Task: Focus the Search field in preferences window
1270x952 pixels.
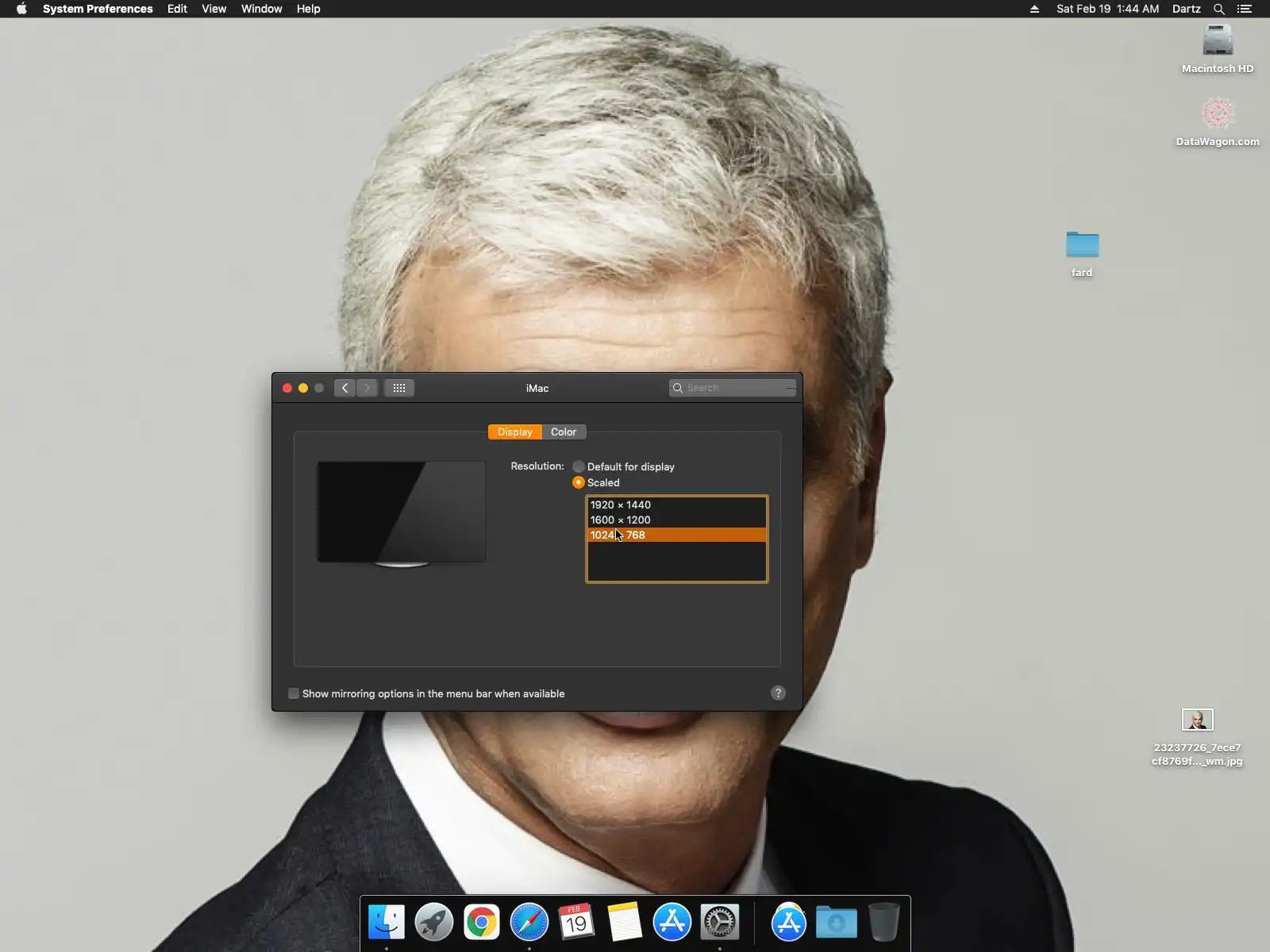Action: [x=733, y=388]
